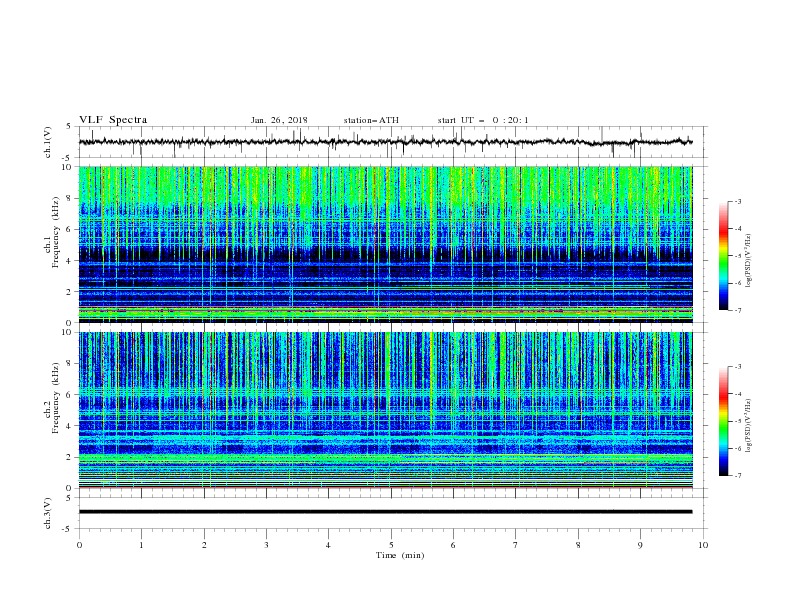Click time axis tick label "4"
Image resolution: width=792 pixels, height=612 pixels.
328,545
